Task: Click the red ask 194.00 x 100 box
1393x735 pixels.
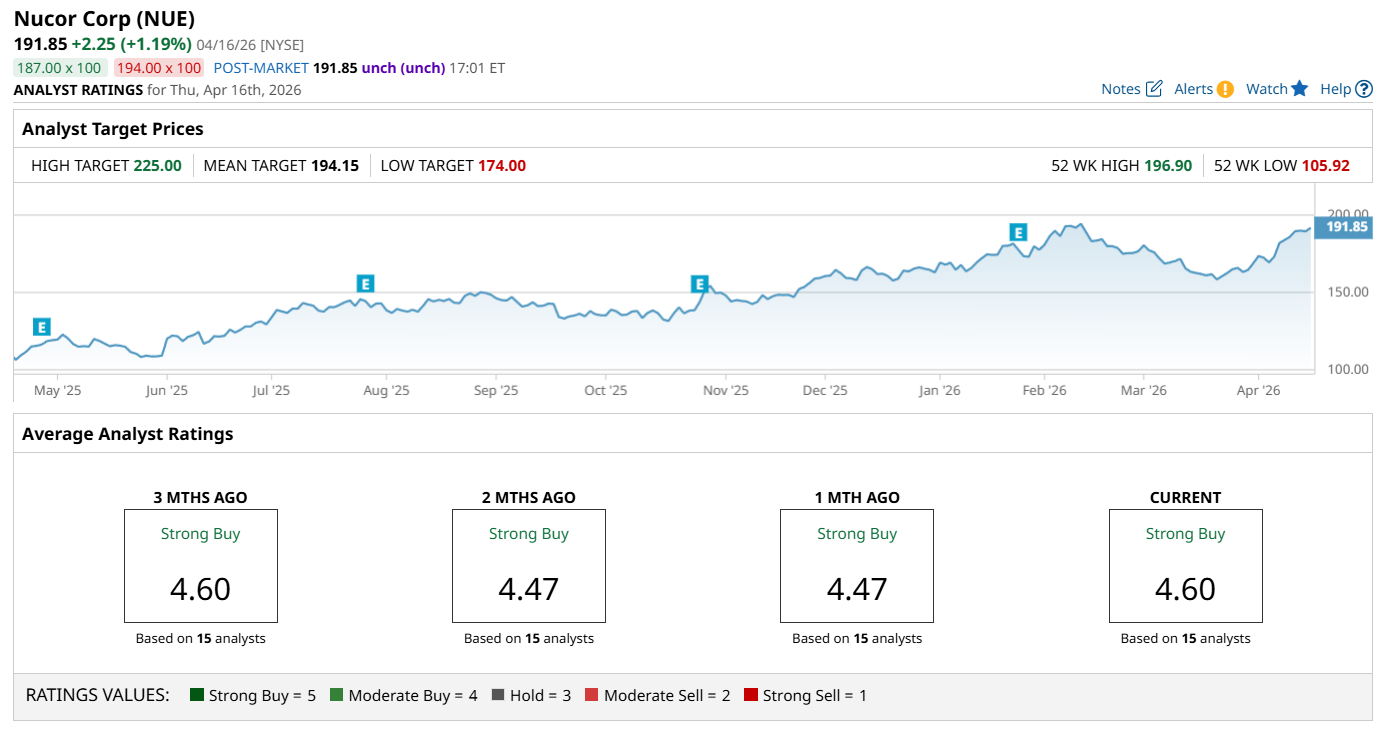Action: pos(158,68)
